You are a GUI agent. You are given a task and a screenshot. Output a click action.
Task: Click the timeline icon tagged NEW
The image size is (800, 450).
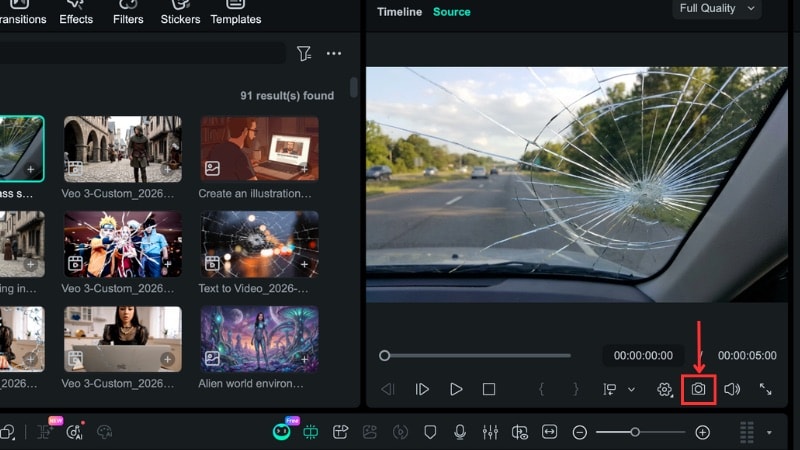coord(46,432)
